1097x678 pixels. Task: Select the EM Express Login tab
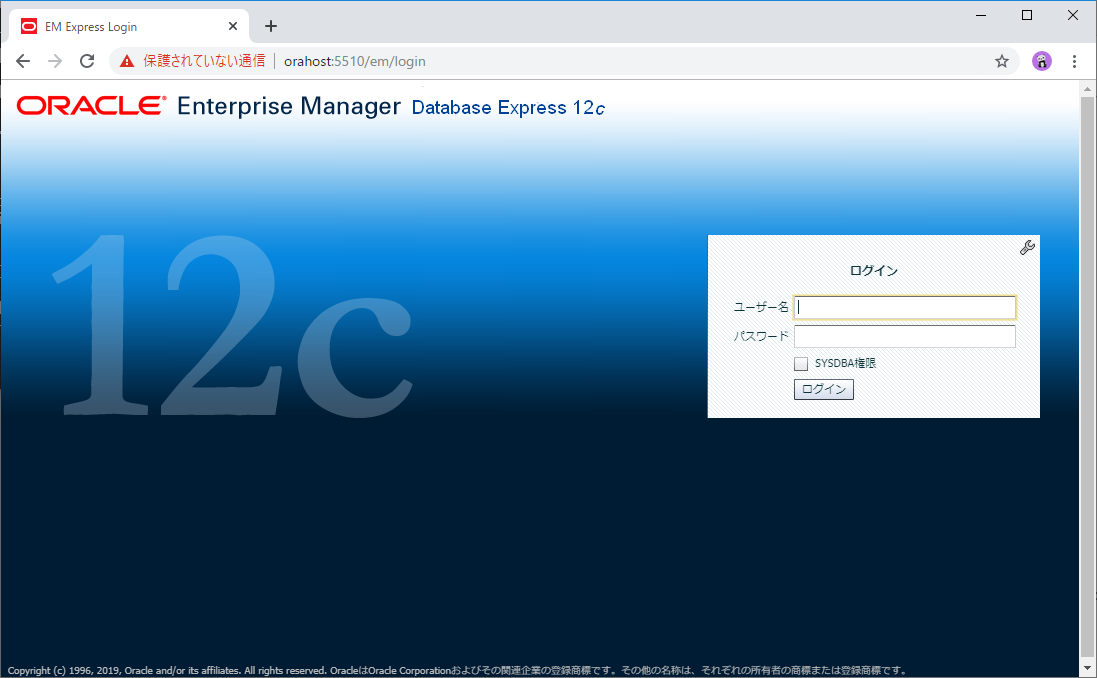pyautogui.click(x=129, y=27)
